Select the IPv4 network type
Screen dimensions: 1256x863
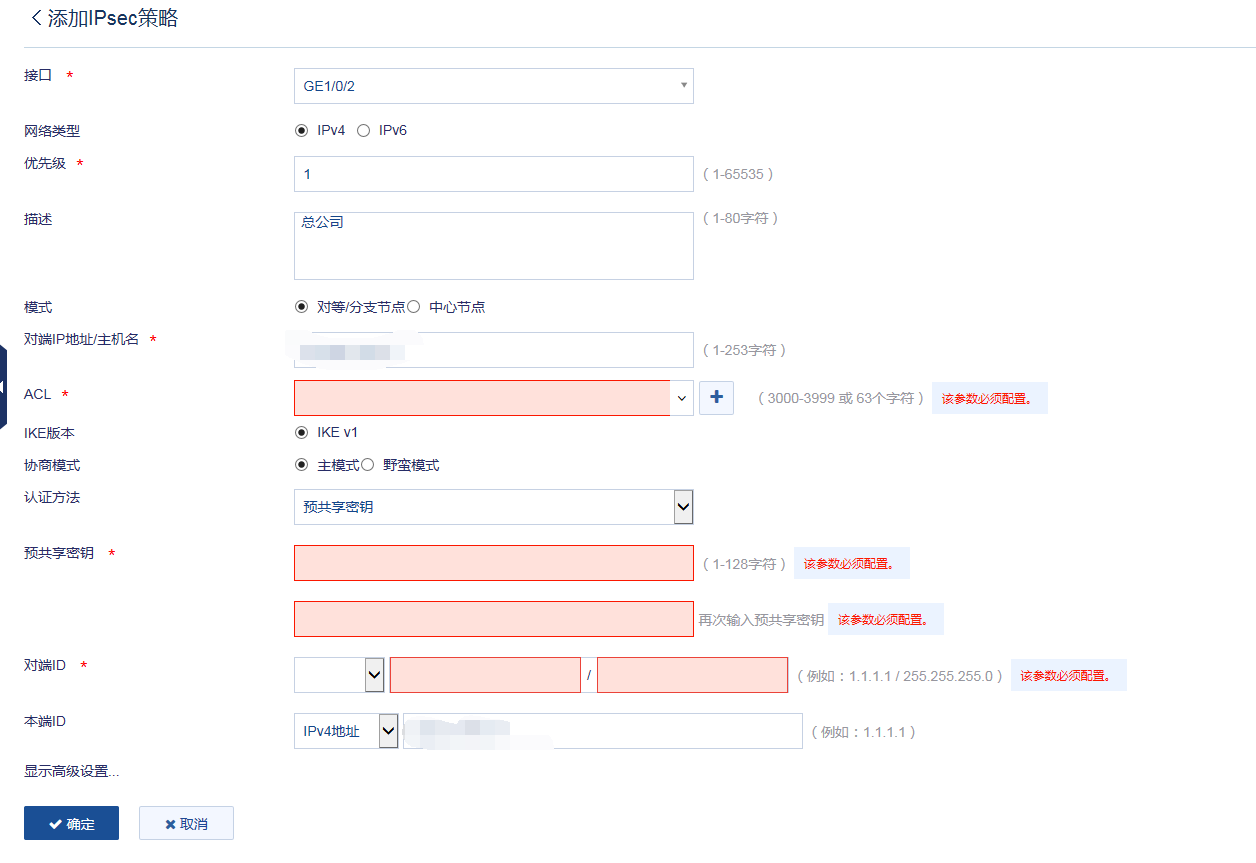tap(301, 131)
